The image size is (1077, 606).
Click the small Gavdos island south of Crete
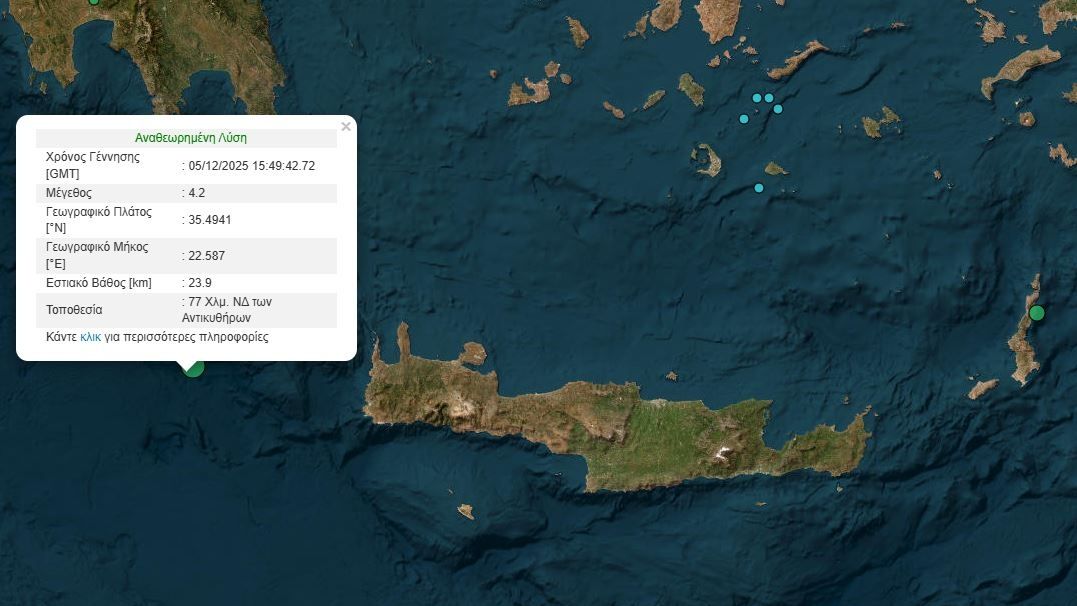click(466, 512)
